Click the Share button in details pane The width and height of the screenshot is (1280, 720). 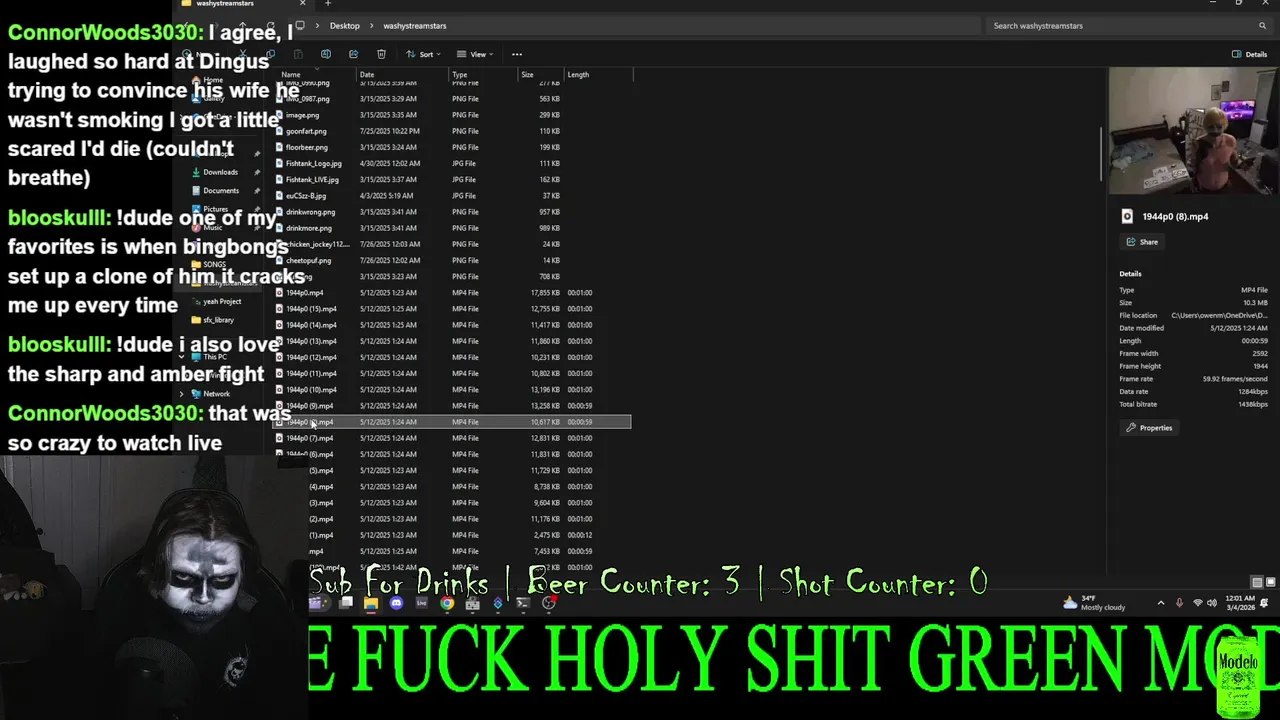coord(1142,242)
